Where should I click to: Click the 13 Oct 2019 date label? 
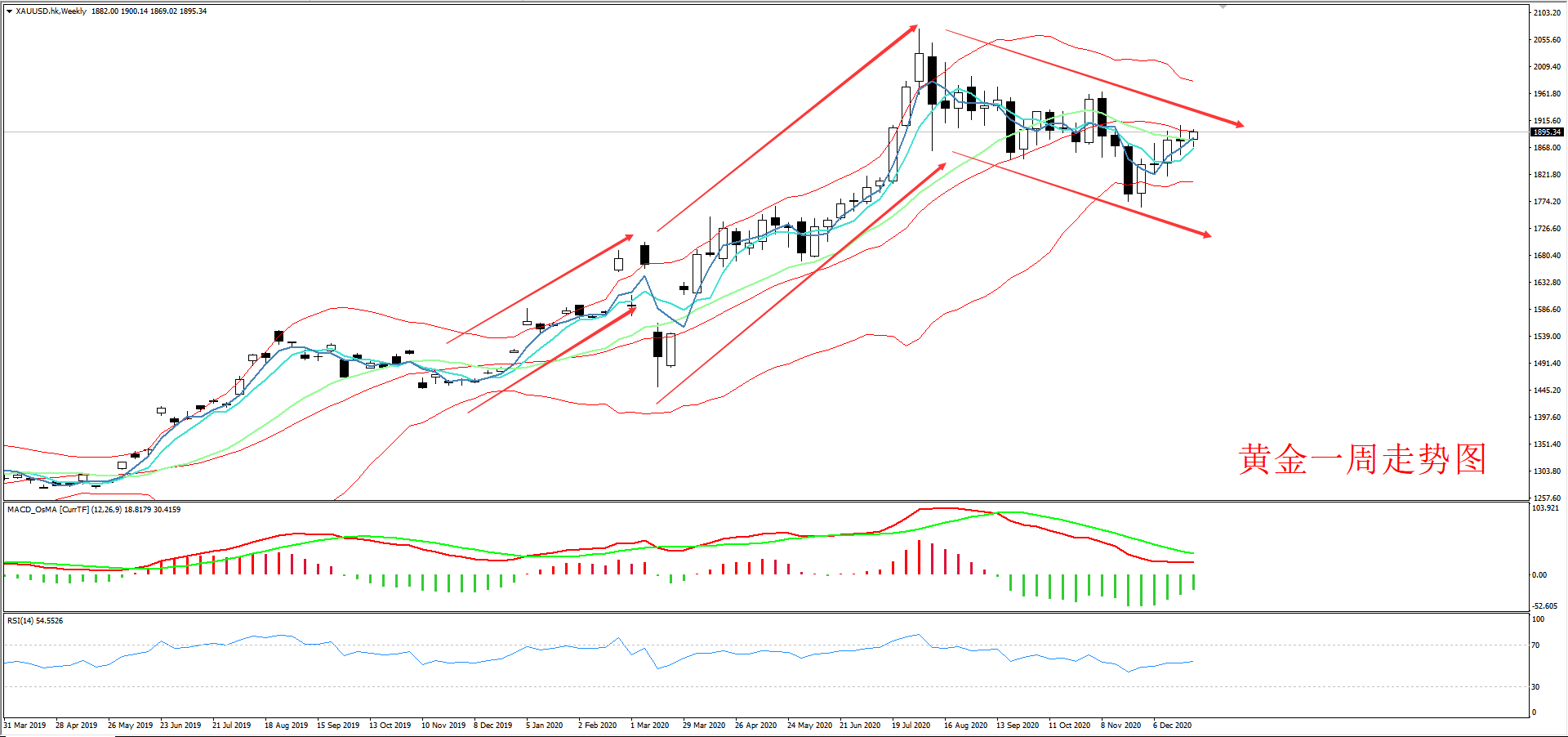390,725
